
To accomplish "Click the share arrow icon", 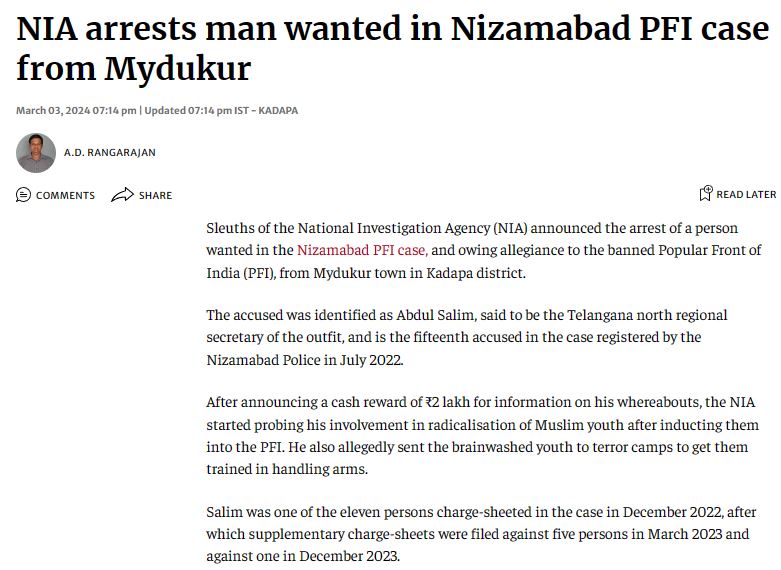I will (x=122, y=195).
